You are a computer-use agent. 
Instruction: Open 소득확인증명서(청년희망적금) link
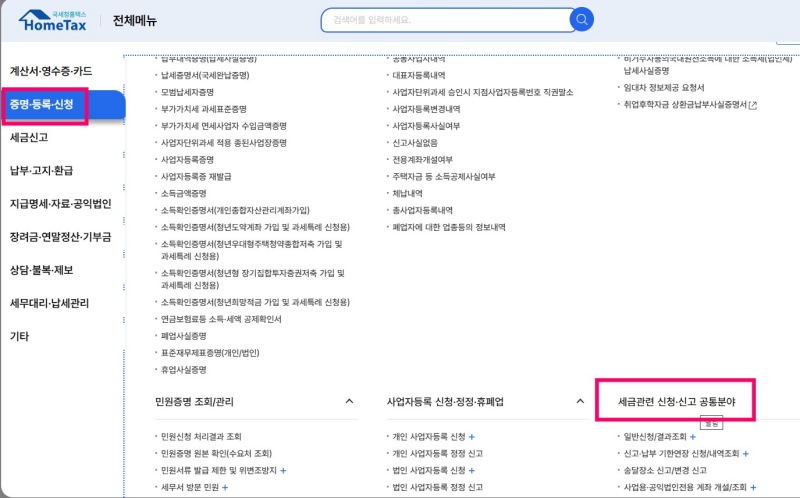(255, 302)
